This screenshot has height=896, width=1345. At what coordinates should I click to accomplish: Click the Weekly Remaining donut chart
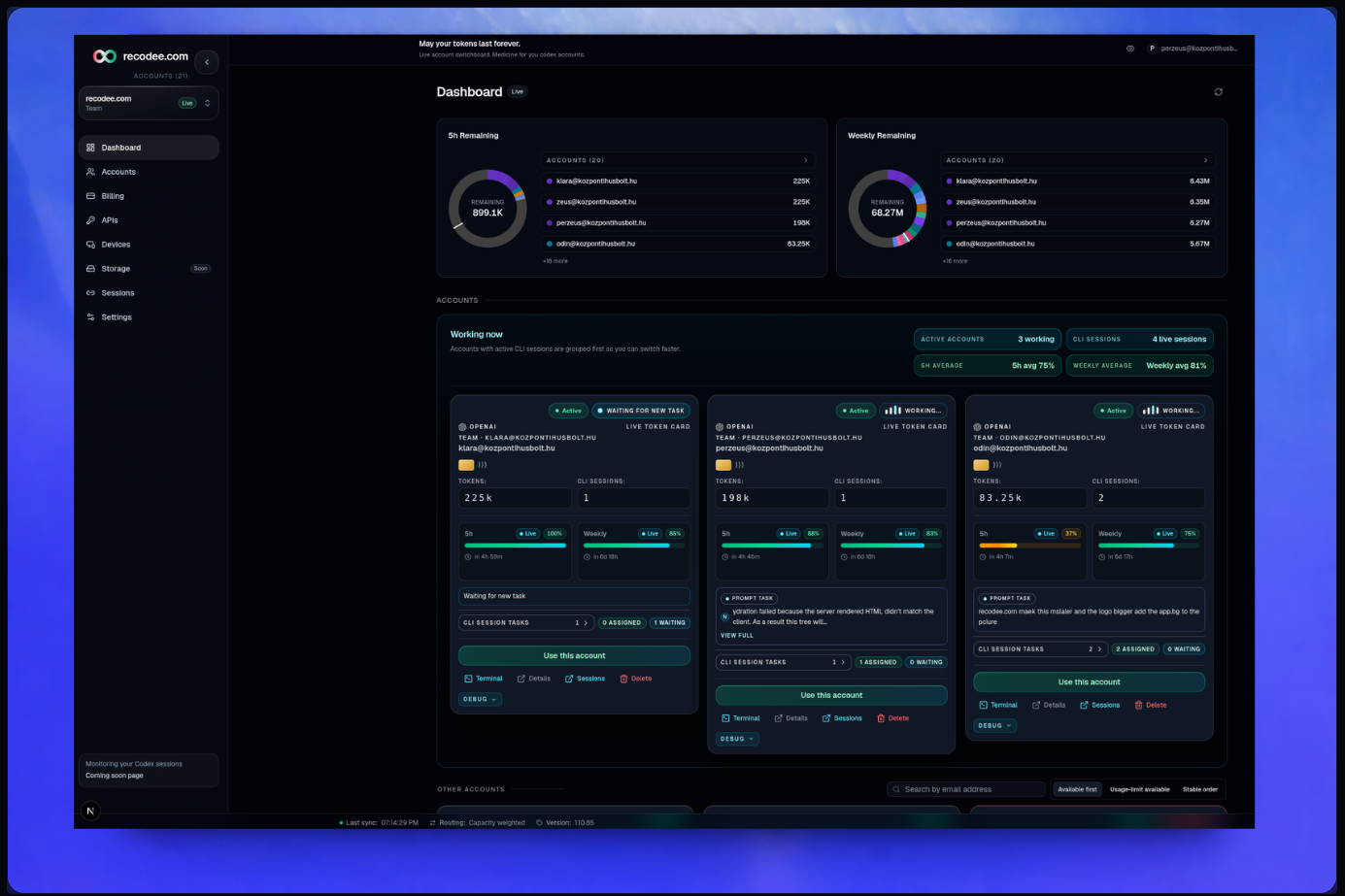888,209
